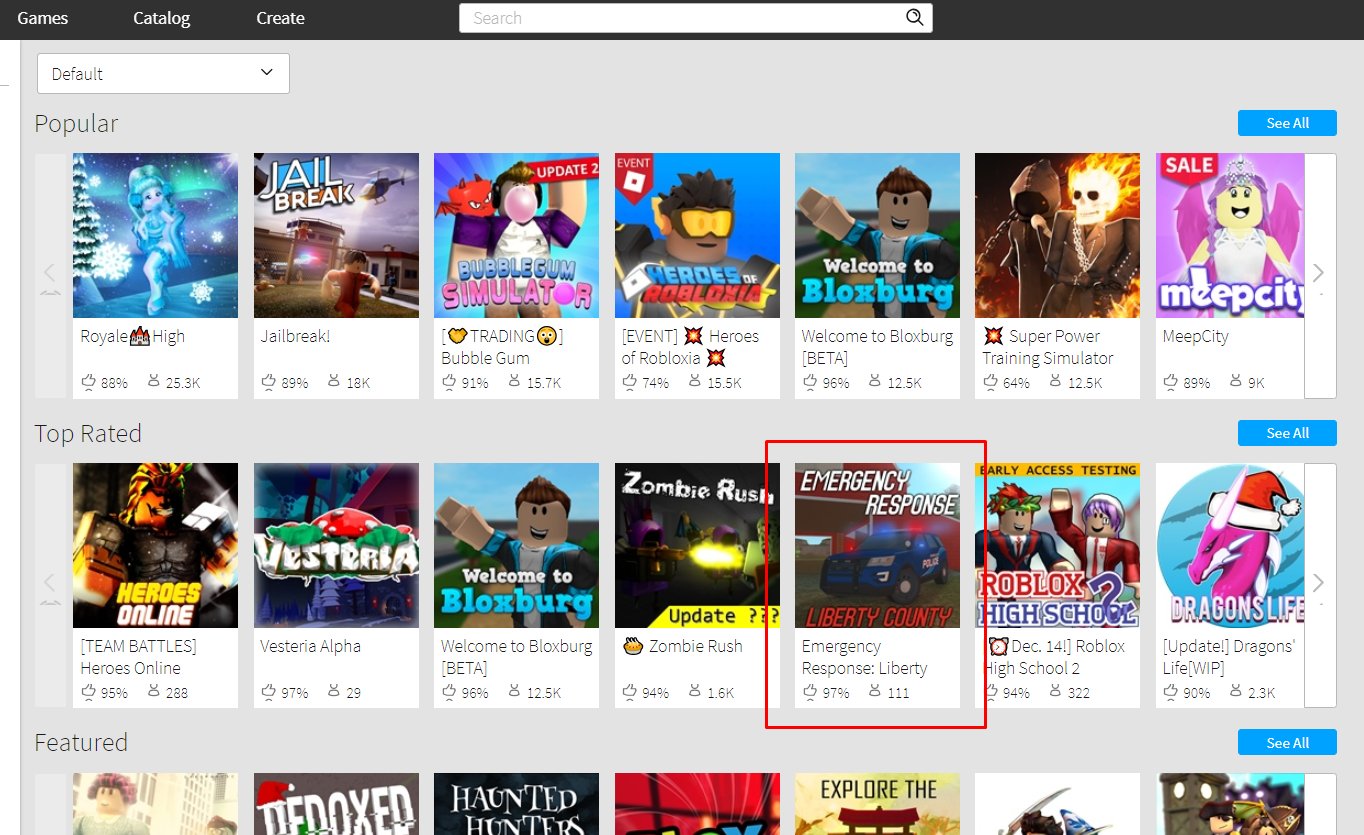Viewport: 1364px width, 835px height.
Task: Click '[TEAM BATTLES] Heroes Online' title
Action: click(139, 657)
